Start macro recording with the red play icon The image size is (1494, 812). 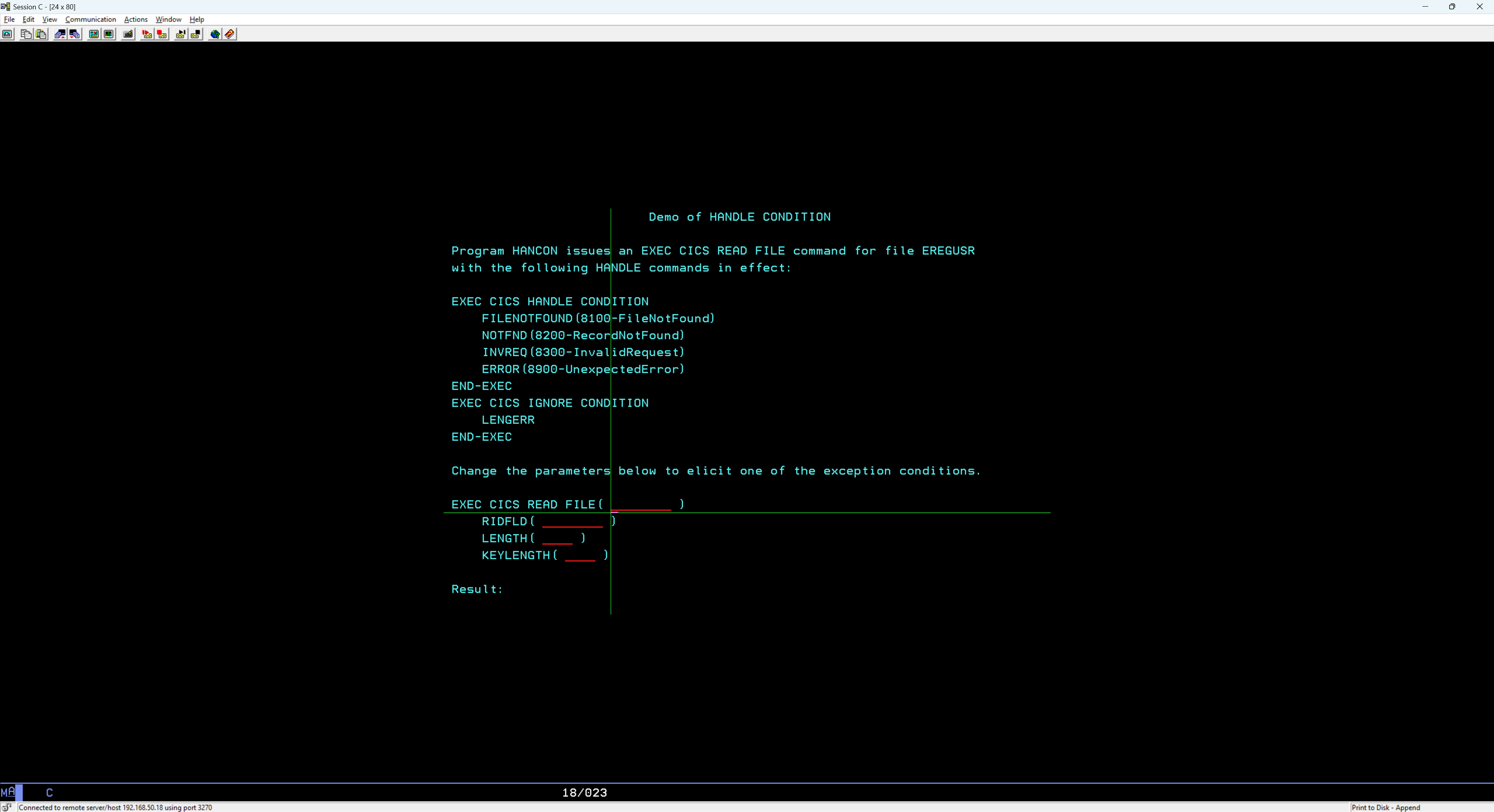(x=147, y=34)
